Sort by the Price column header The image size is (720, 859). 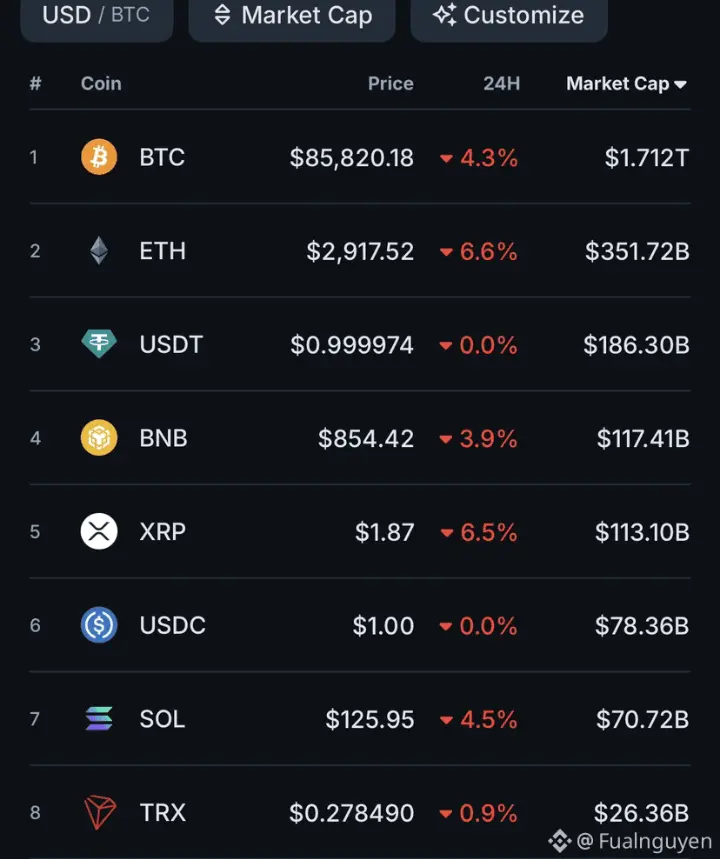[x=391, y=83]
